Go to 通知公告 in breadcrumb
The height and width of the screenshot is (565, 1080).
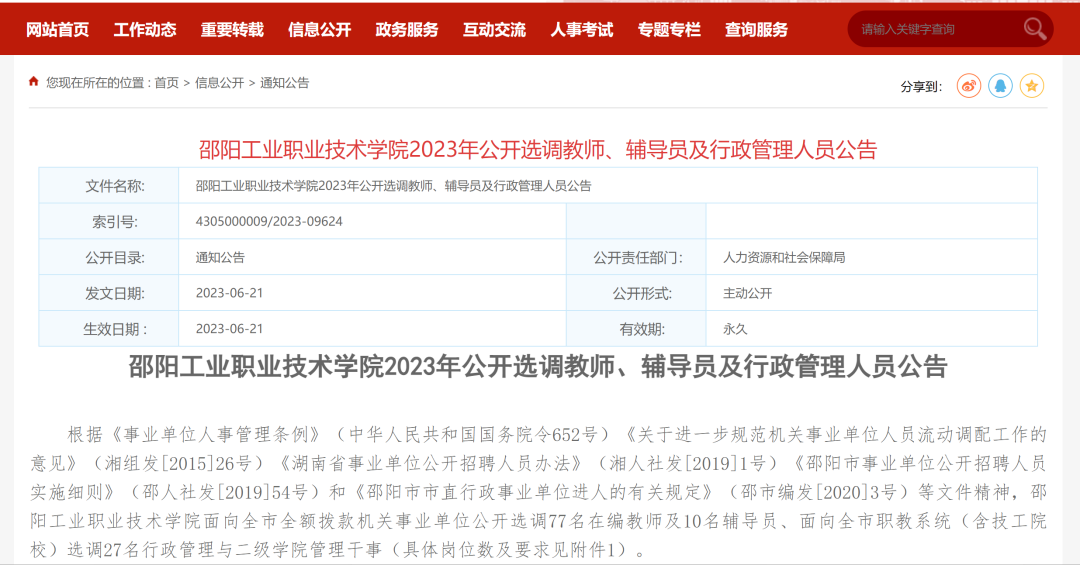pos(284,83)
